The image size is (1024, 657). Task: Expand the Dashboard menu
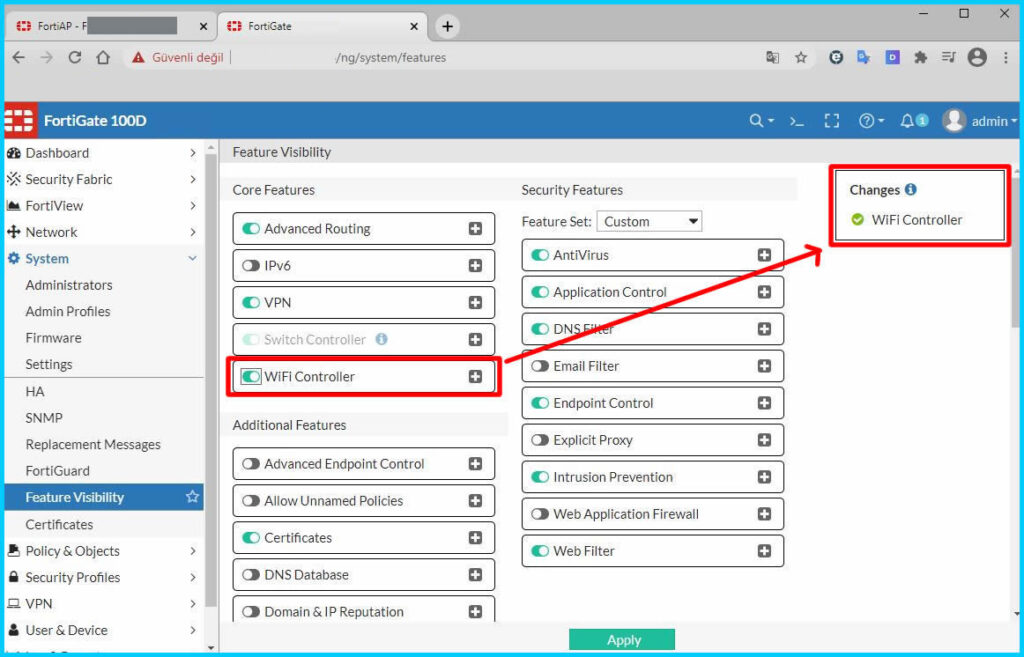click(x=102, y=153)
